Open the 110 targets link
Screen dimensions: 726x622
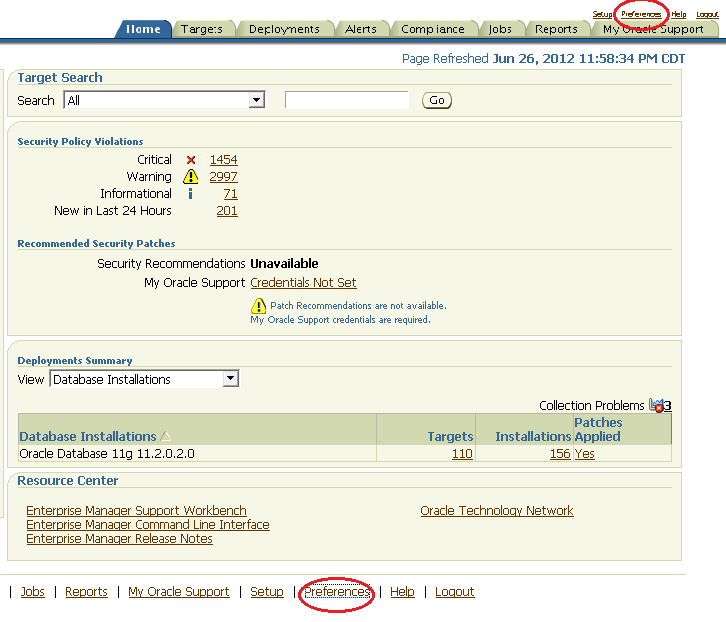tap(462, 454)
